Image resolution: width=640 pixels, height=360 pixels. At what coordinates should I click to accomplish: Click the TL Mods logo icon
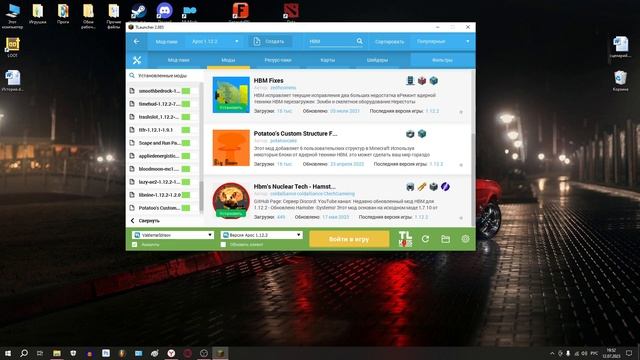[405, 239]
